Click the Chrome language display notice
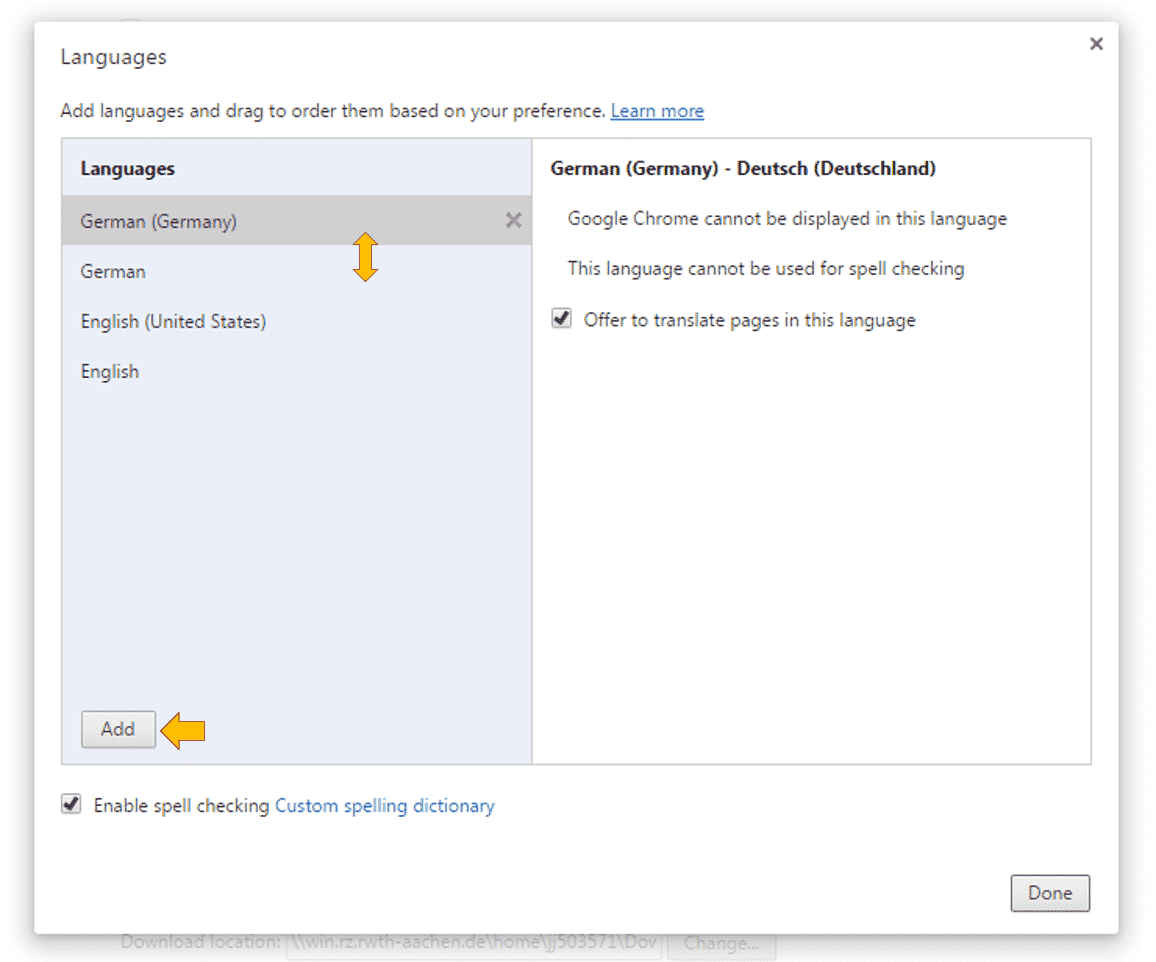The height and width of the screenshot is (962, 1156). pyautogui.click(x=788, y=218)
